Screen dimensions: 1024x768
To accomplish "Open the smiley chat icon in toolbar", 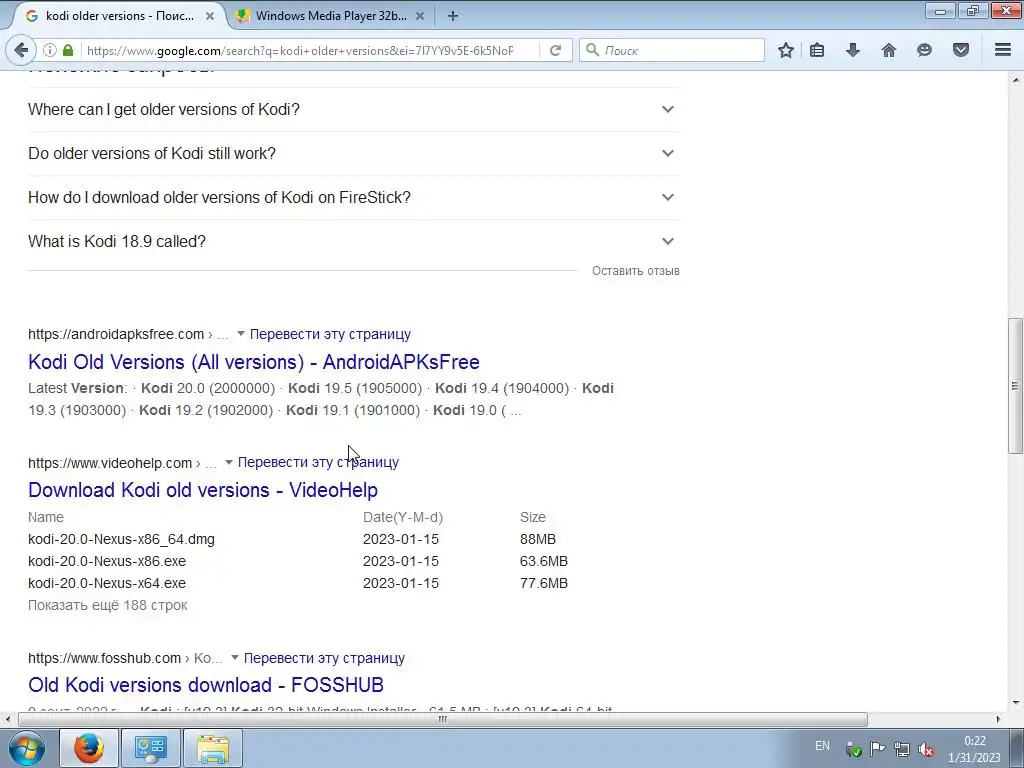I will tap(924, 50).
